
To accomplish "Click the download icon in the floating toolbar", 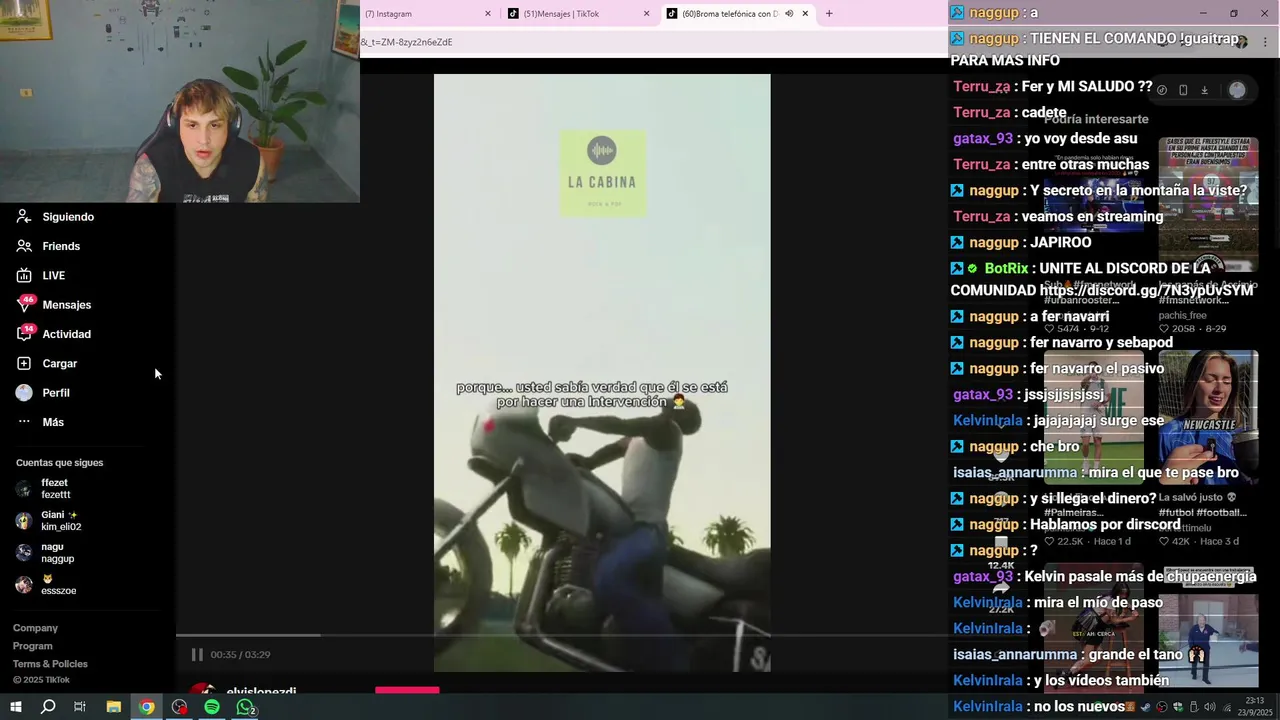I will pos(1204,90).
